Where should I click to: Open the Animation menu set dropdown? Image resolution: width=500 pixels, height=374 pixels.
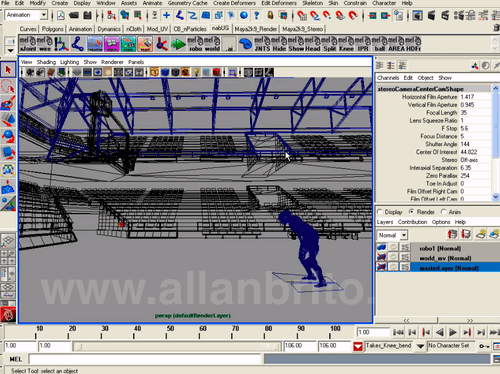tap(43, 15)
